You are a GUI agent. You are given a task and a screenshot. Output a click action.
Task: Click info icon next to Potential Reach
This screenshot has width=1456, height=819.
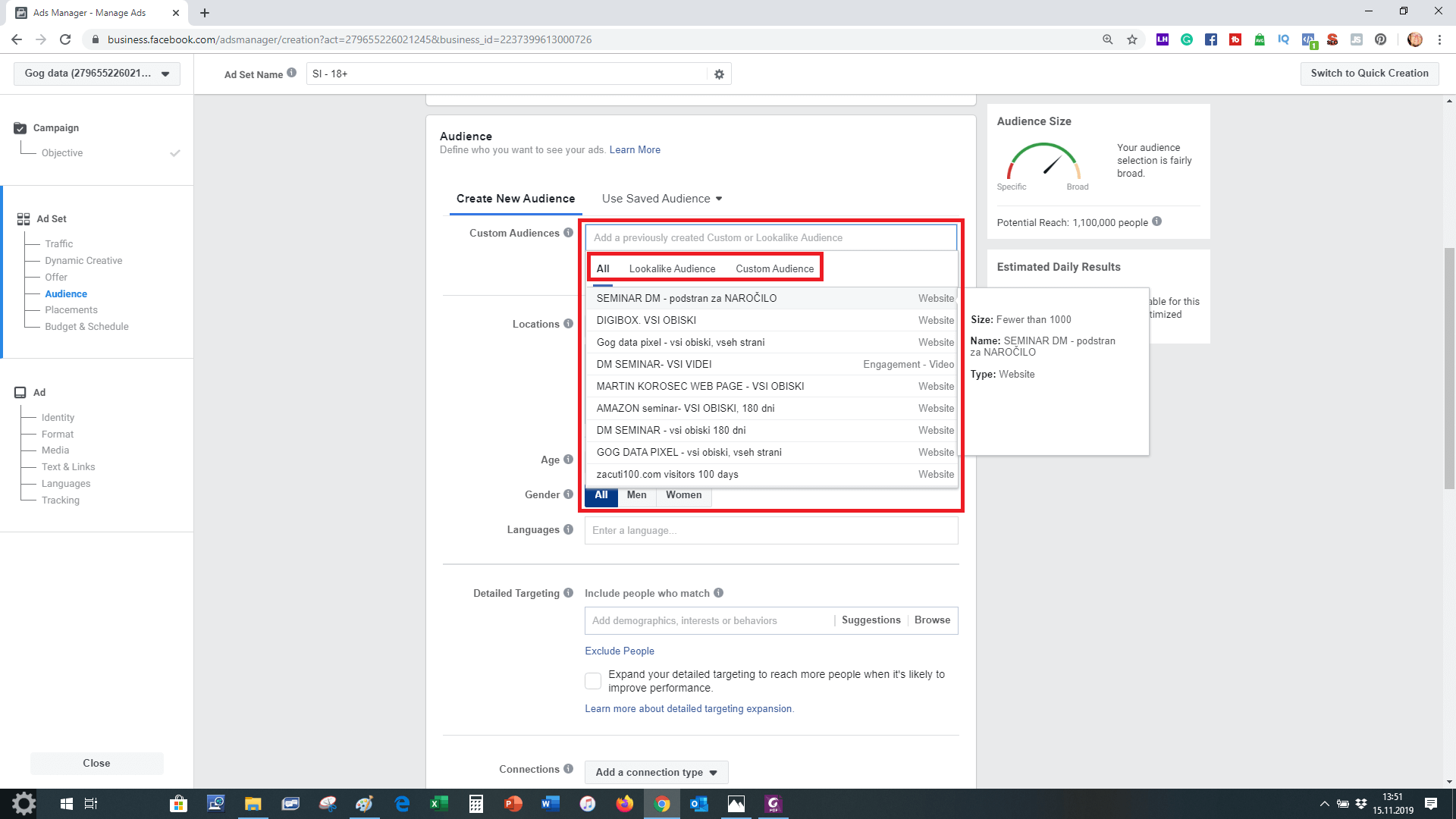[x=1156, y=221]
